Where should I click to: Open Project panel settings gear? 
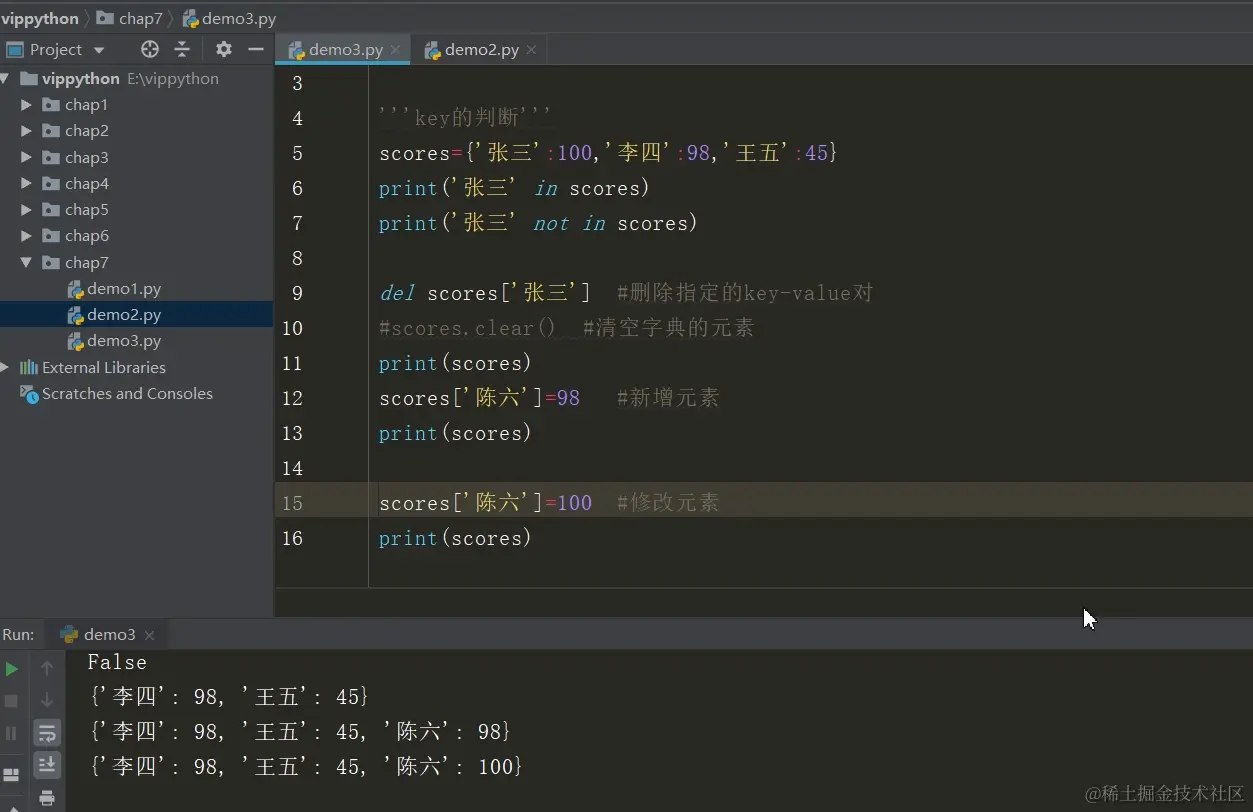[x=224, y=49]
